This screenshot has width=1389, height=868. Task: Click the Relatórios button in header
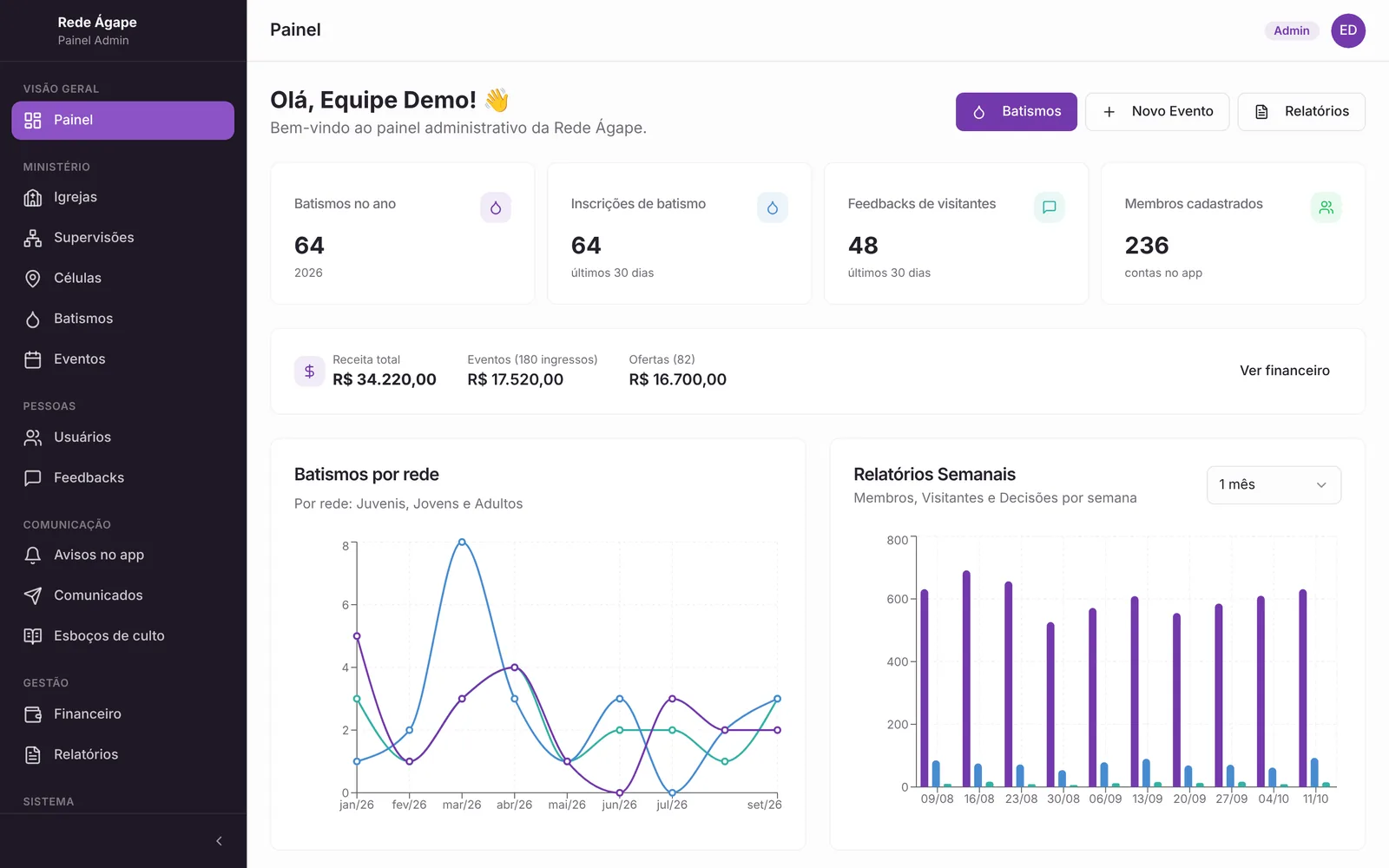click(x=1301, y=112)
